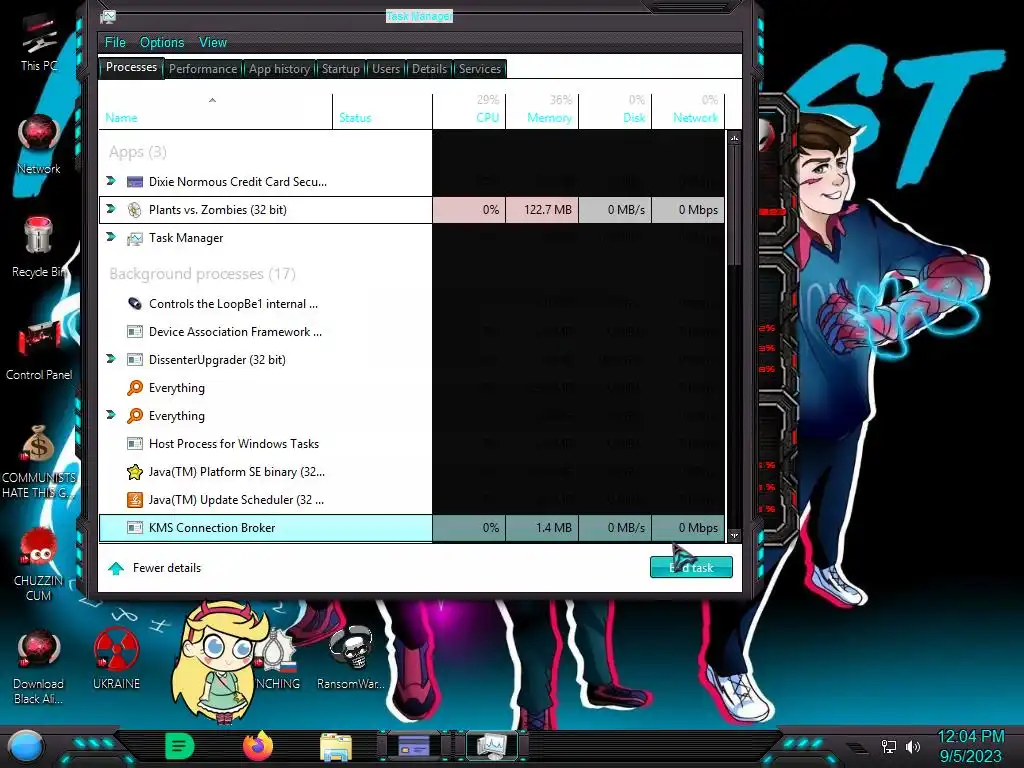Click the 122.7 MB memory cell

pyautogui.click(x=542, y=210)
